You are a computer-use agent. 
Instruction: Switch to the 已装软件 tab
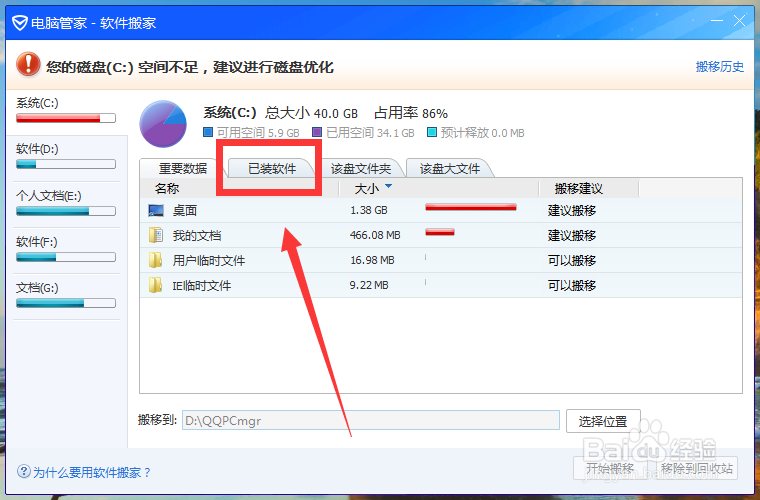point(272,169)
